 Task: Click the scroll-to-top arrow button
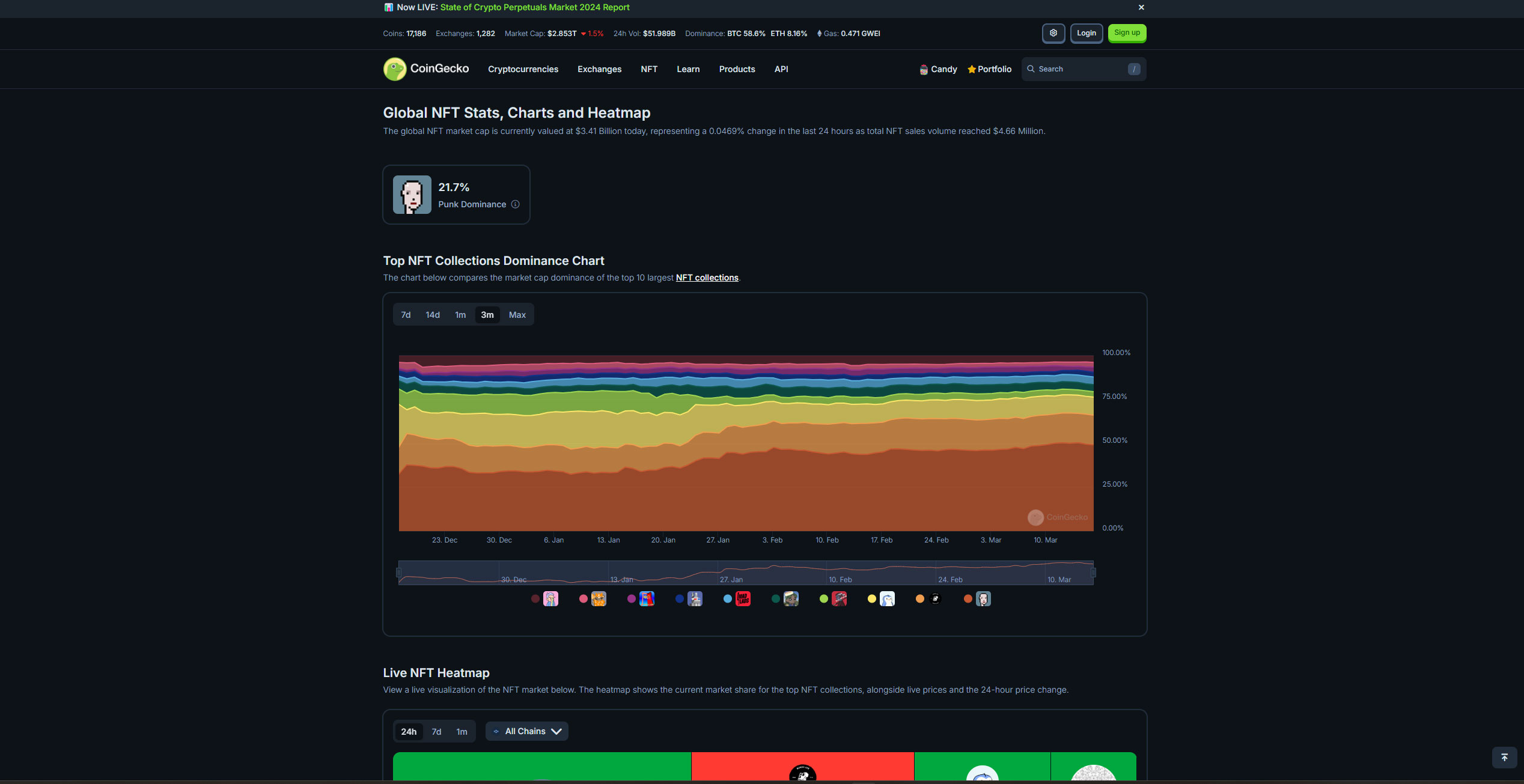click(1504, 757)
